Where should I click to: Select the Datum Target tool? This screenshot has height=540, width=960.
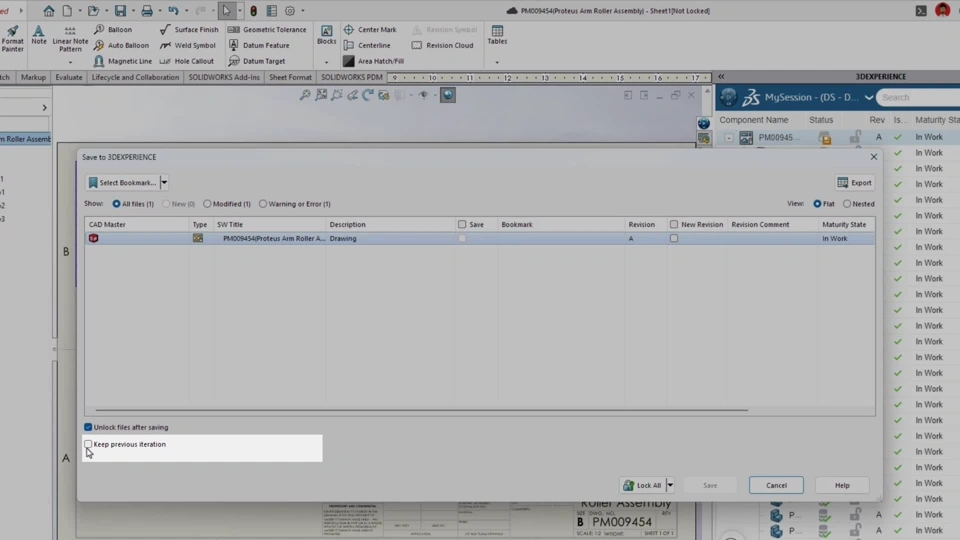[x=257, y=61]
